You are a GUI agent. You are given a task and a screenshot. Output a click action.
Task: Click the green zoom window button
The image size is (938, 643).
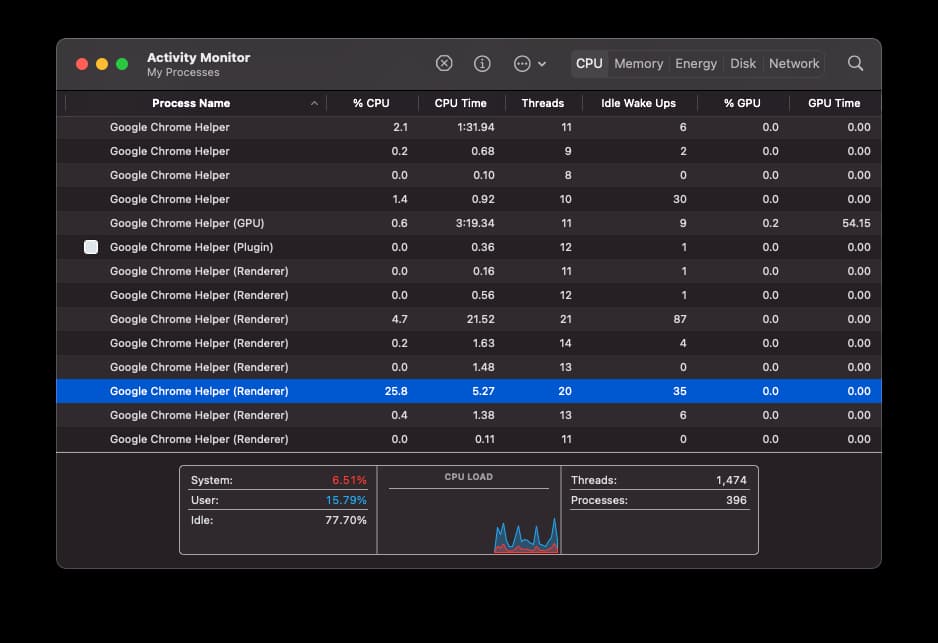pos(122,64)
